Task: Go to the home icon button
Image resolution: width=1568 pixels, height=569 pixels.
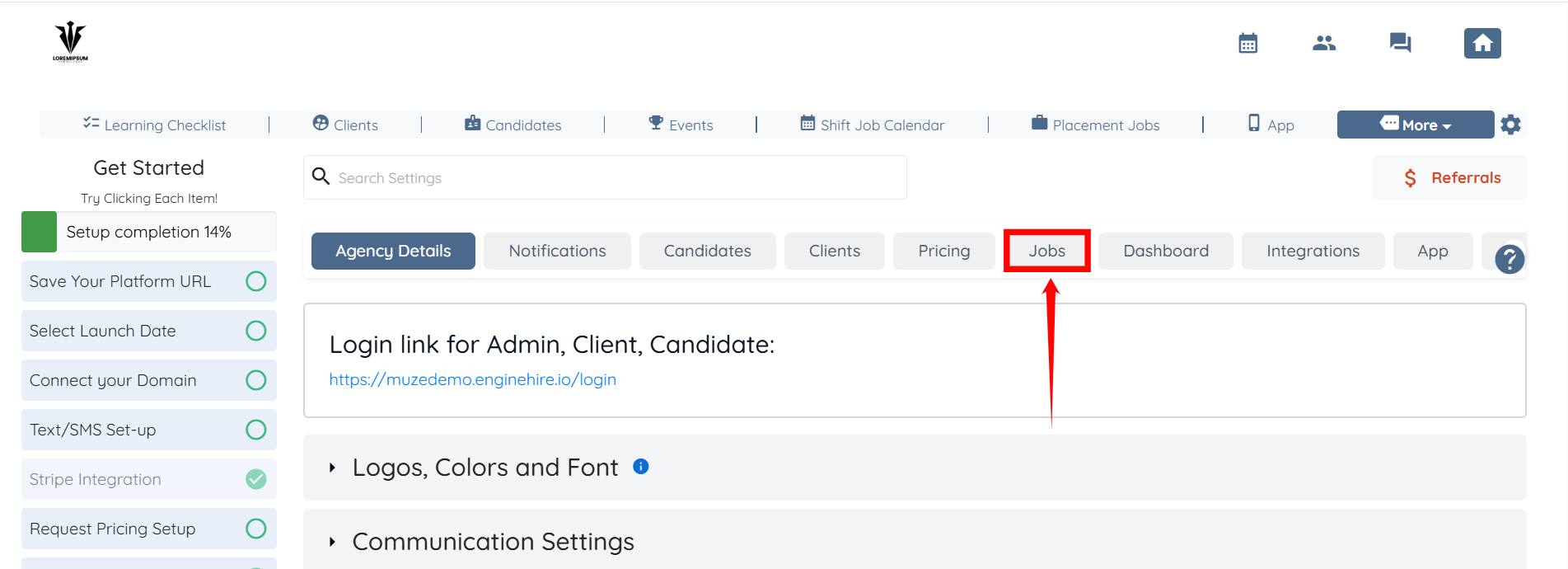Action: [1481, 43]
